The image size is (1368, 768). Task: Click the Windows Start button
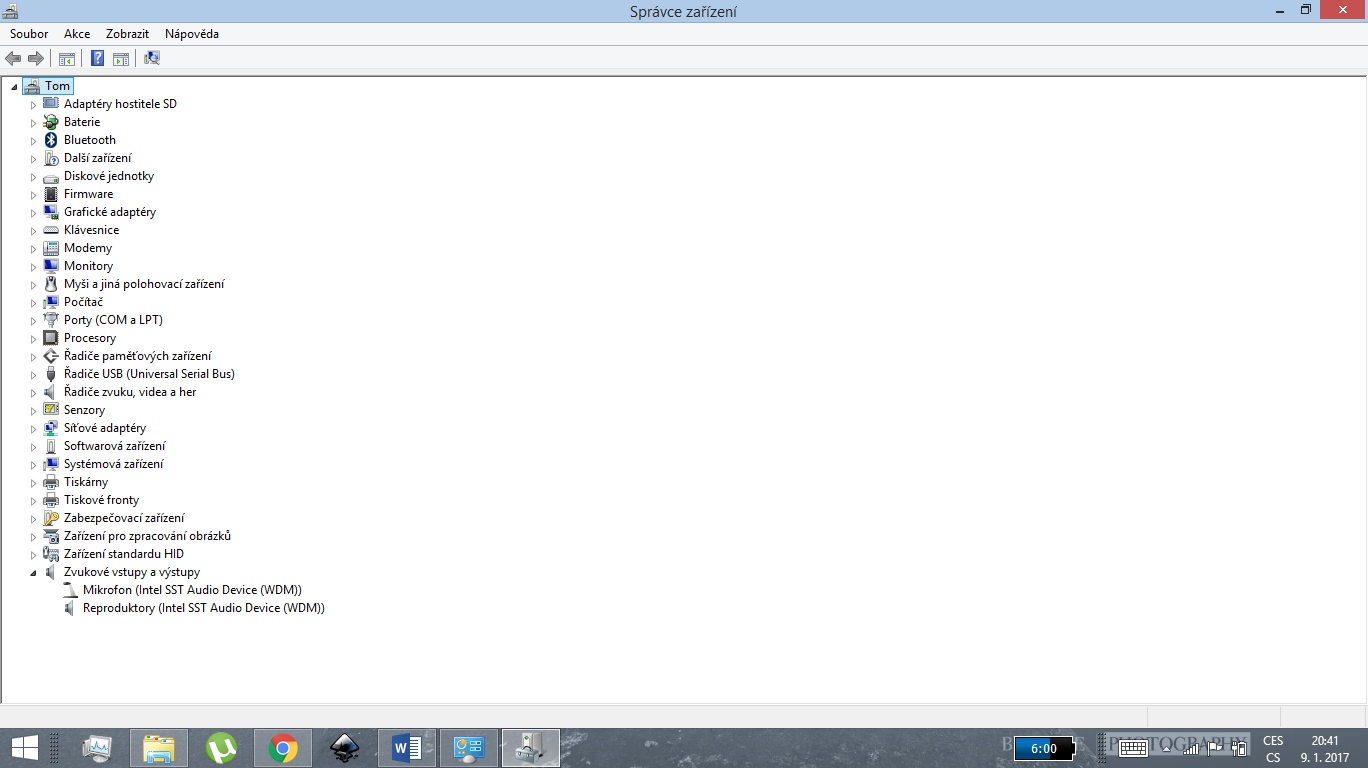point(25,747)
